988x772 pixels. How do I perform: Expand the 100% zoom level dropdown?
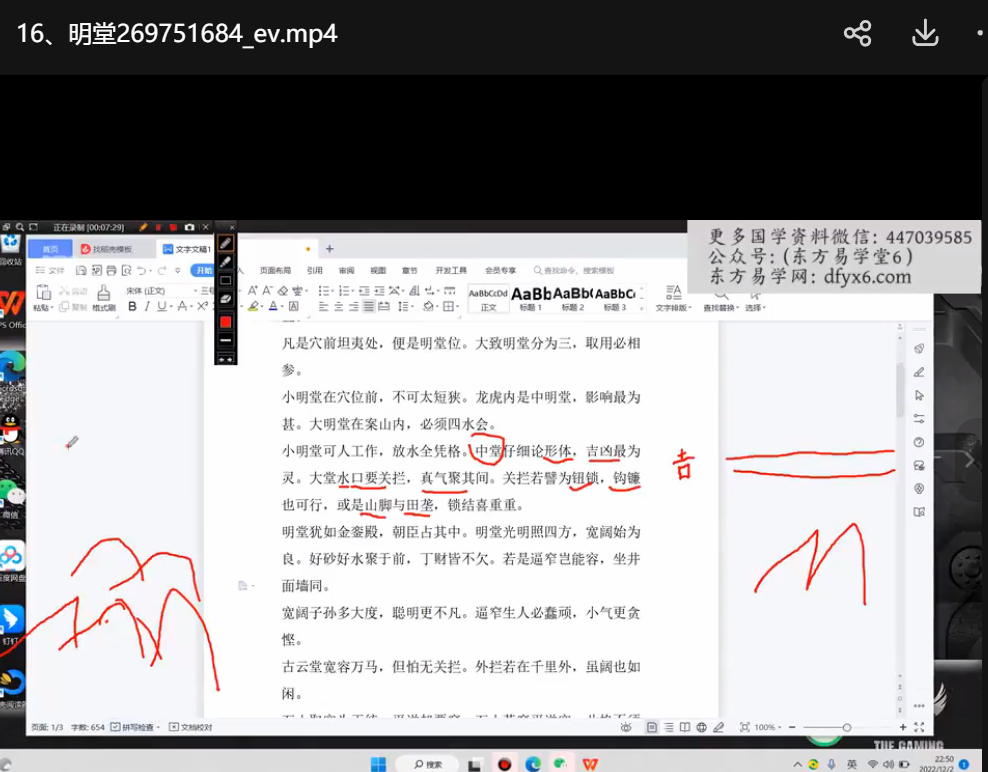click(x=770, y=727)
